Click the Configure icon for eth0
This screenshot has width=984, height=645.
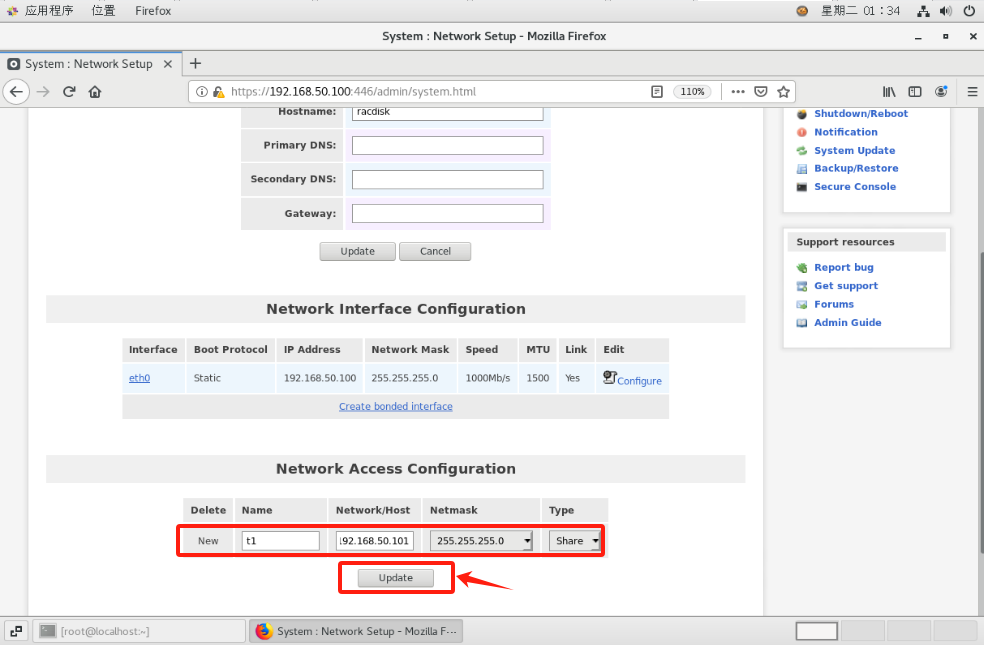609,377
